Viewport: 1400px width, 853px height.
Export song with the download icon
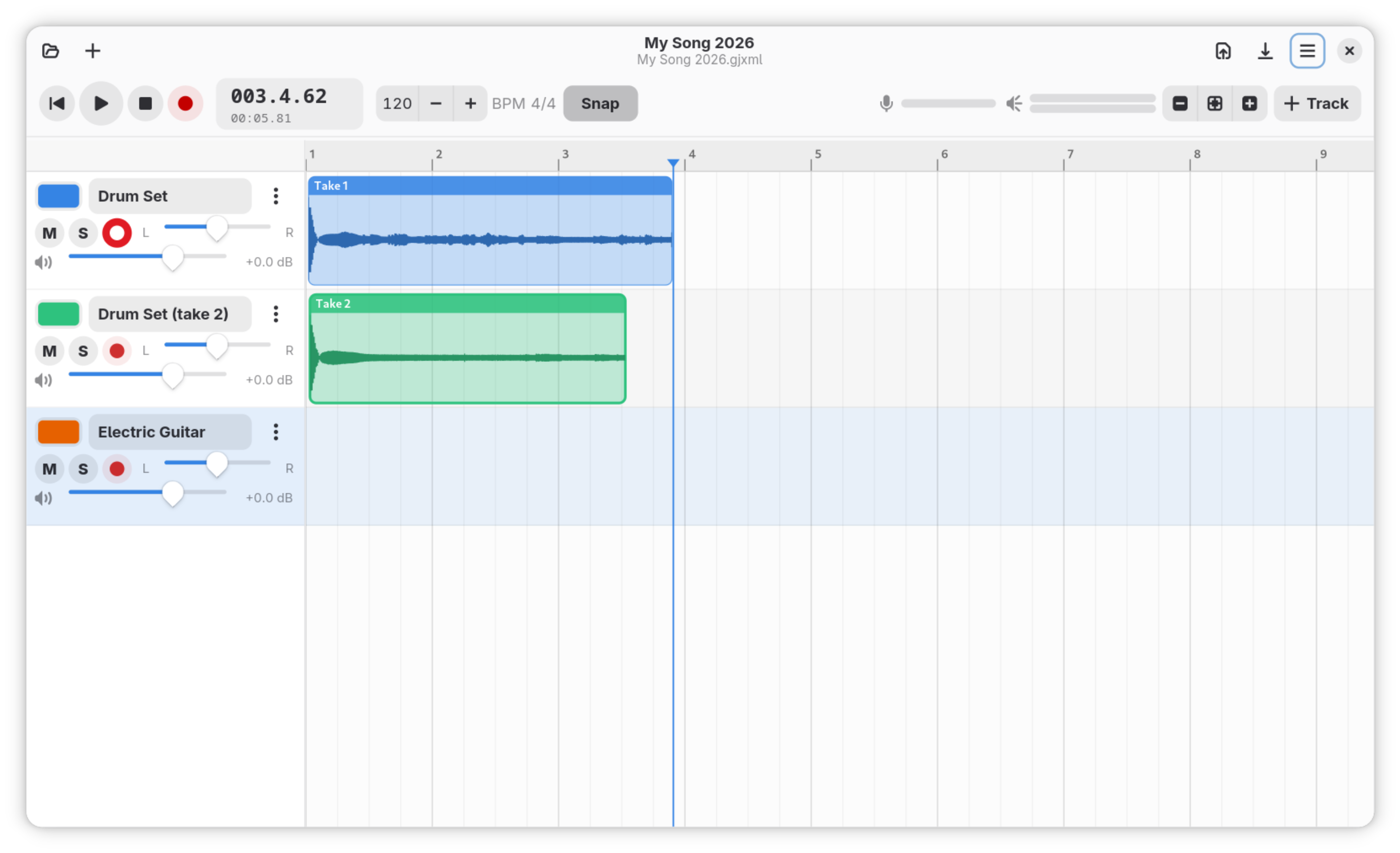pos(1265,51)
